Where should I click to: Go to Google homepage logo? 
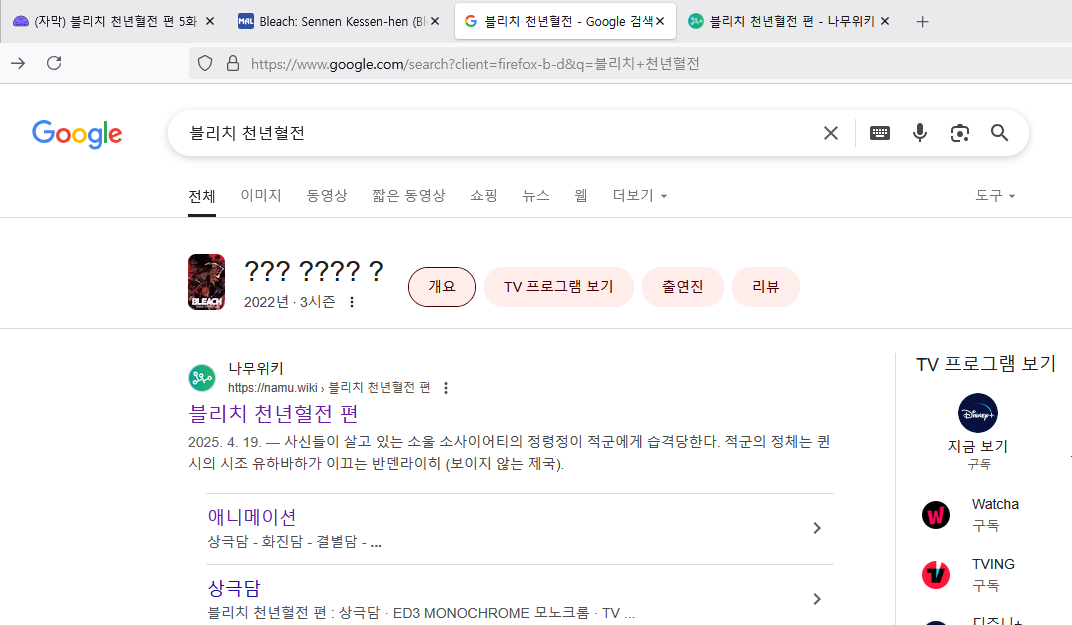click(x=77, y=134)
